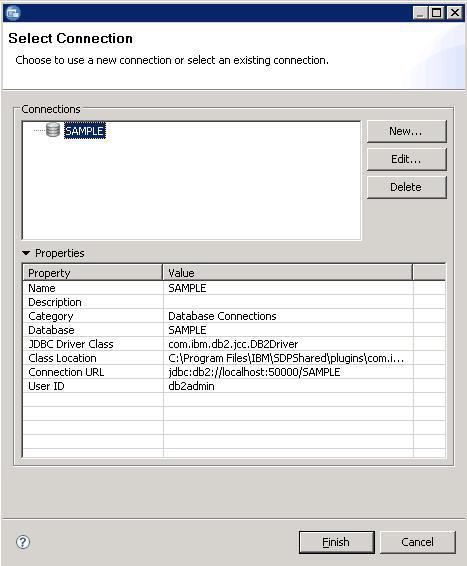
Task: Click the User ID property label
Action: tap(46, 386)
